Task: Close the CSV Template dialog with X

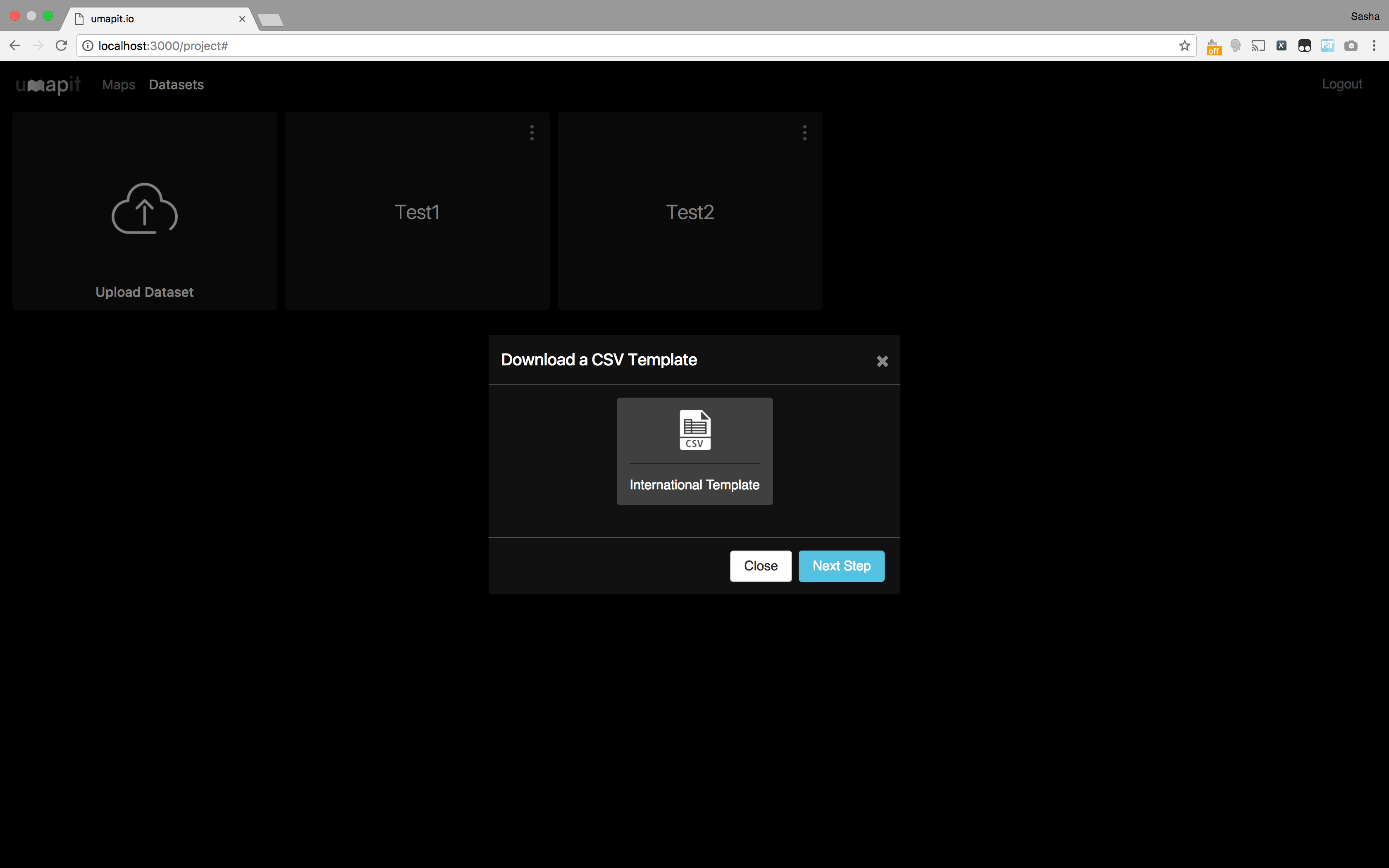Action: 882,361
